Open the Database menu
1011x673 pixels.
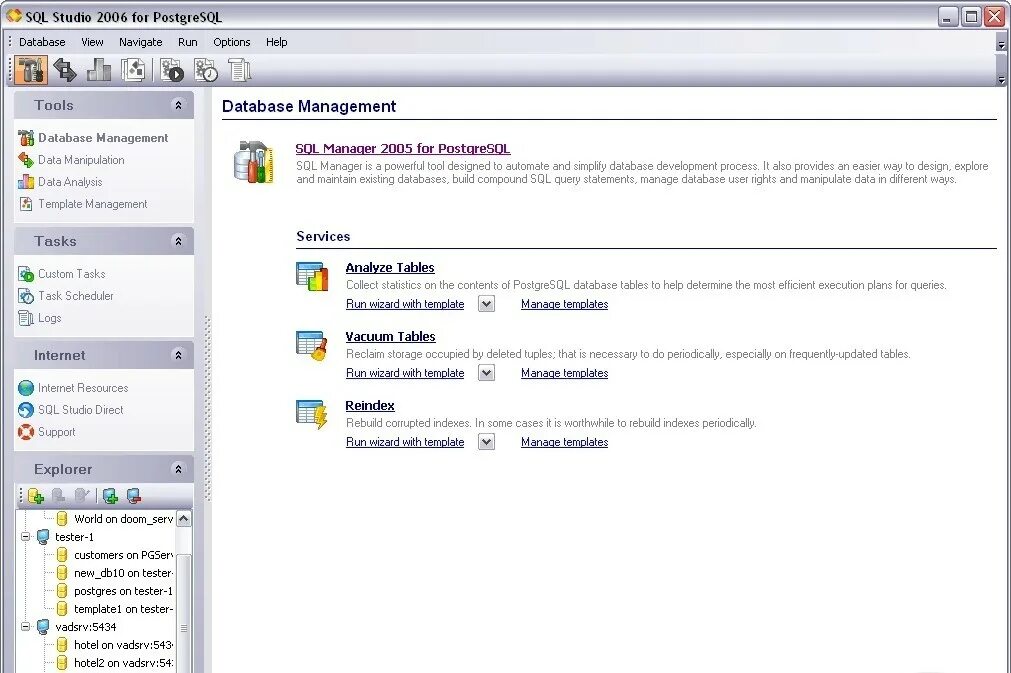(42, 42)
